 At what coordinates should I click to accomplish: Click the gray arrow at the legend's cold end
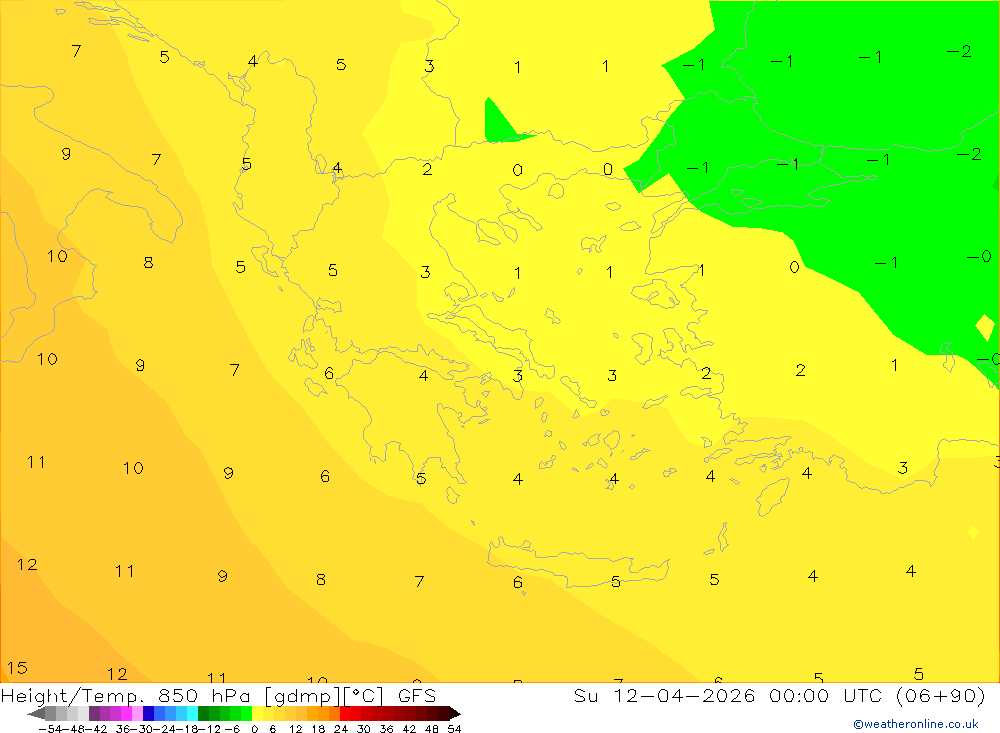(37, 713)
